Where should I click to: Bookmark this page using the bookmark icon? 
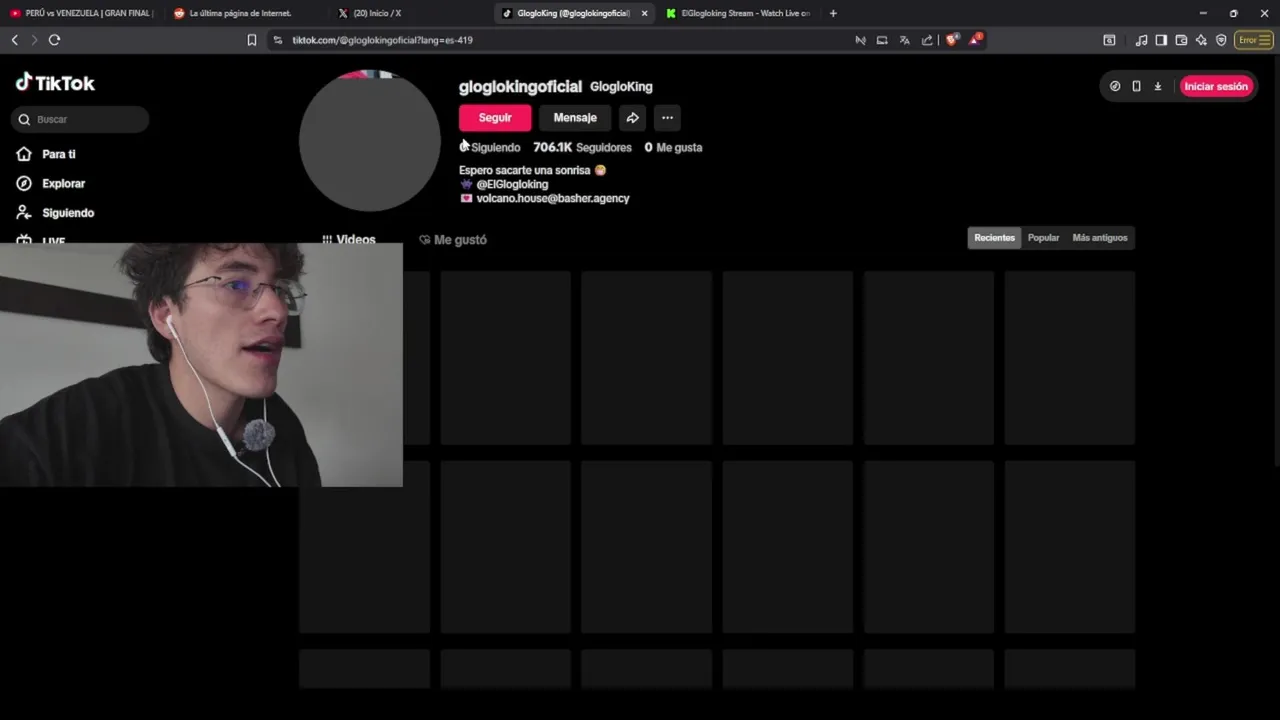click(251, 40)
